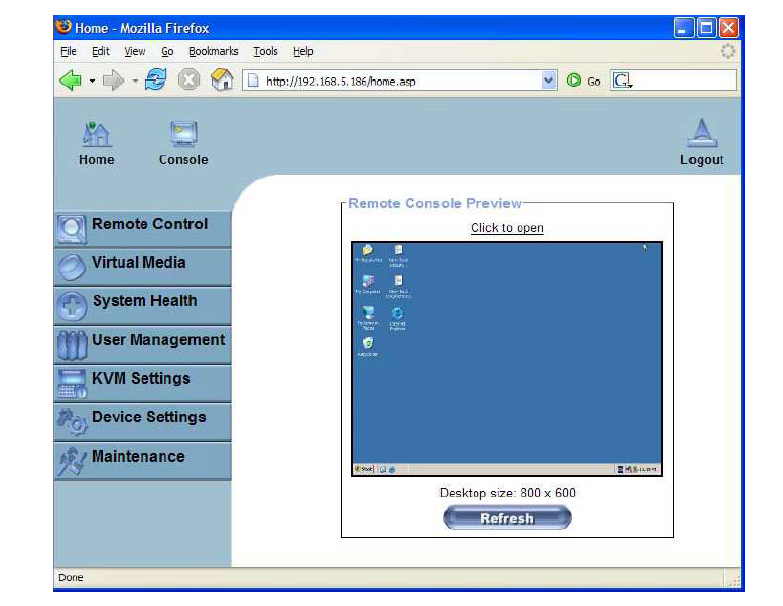The height and width of the screenshot is (606, 783).
Task: Click the remote console preview thumbnail
Action: point(507,358)
